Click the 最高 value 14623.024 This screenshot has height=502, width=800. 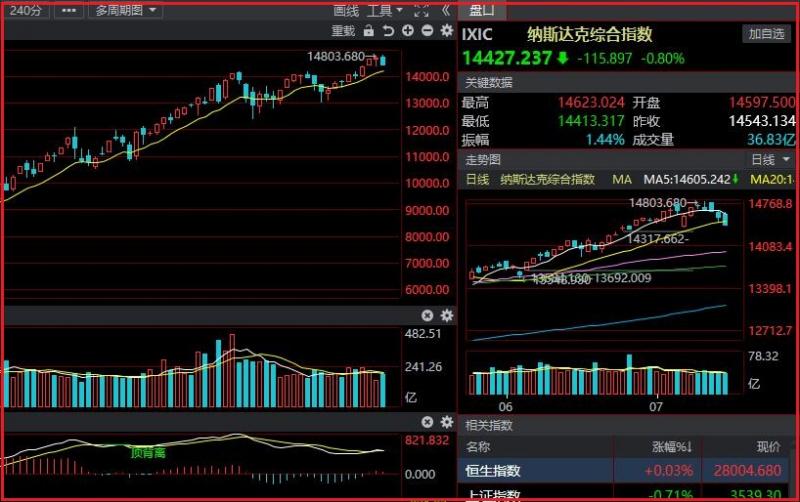(x=591, y=103)
